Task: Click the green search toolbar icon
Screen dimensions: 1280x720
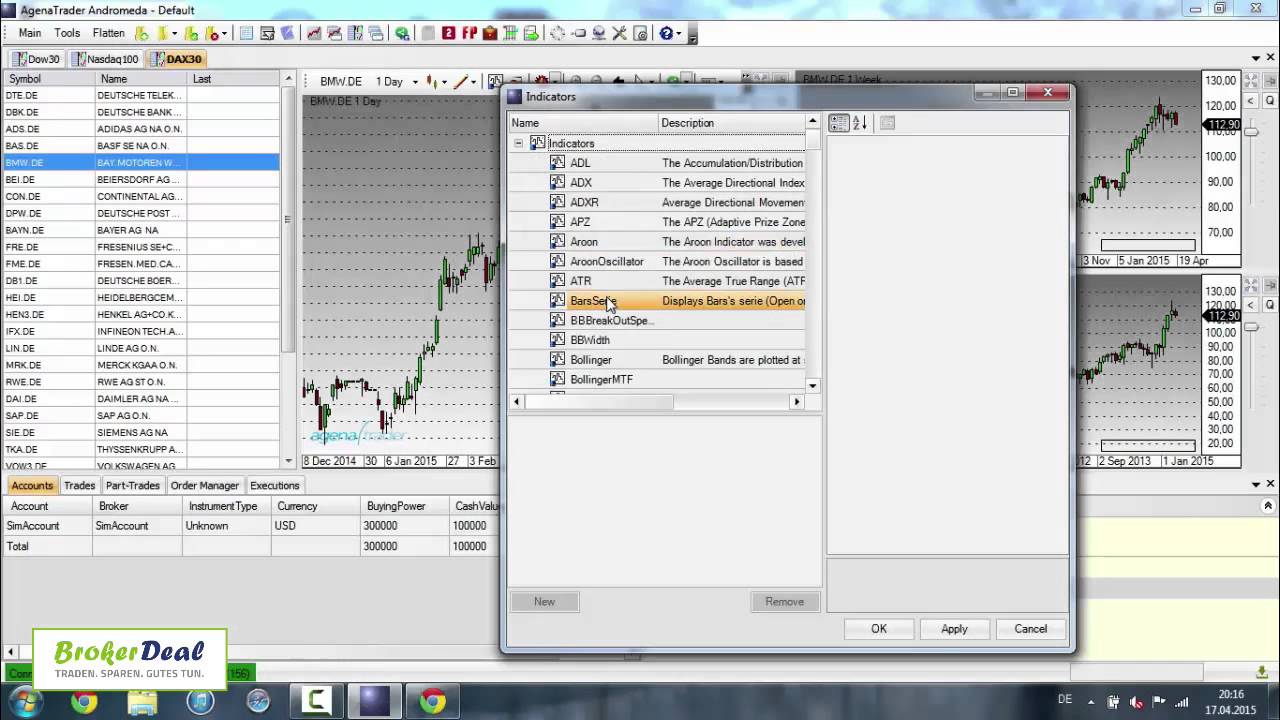Action: 402,33
